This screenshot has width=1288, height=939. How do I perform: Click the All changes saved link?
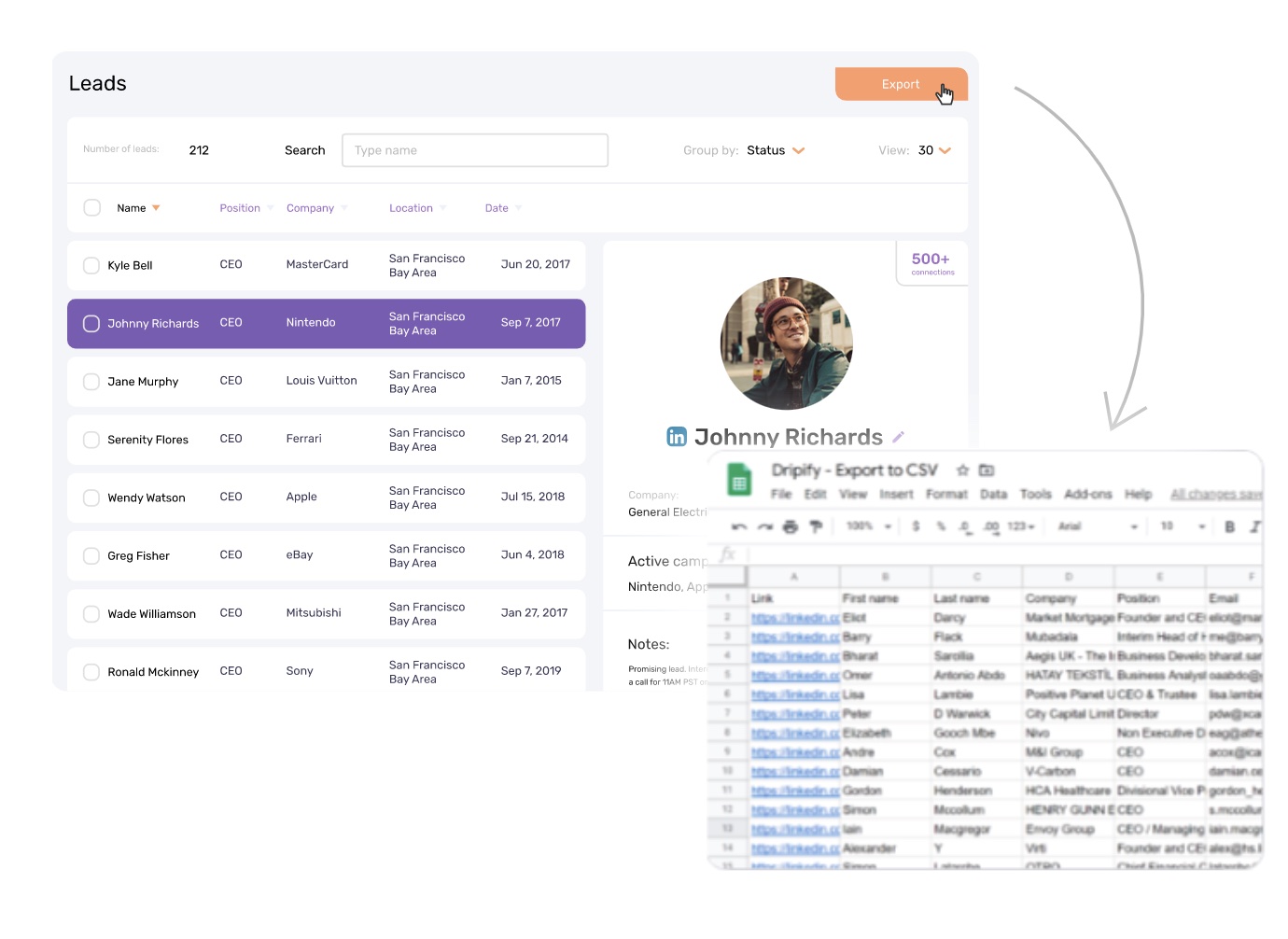(1216, 494)
